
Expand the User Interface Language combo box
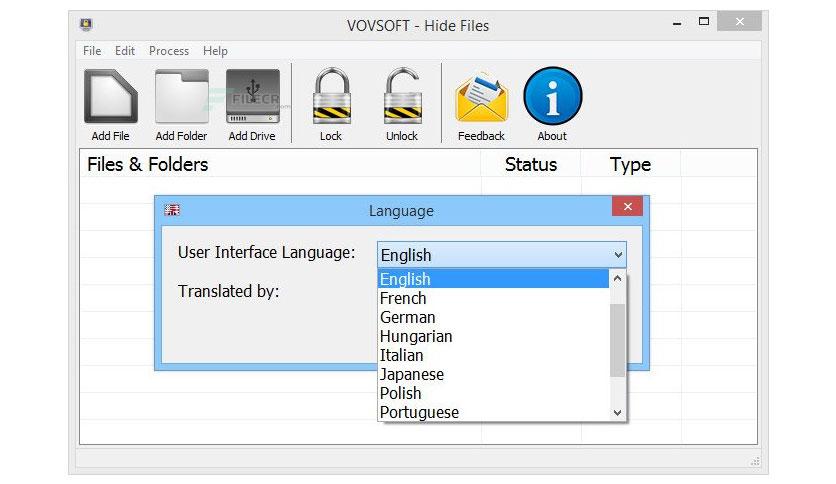pos(502,255)
